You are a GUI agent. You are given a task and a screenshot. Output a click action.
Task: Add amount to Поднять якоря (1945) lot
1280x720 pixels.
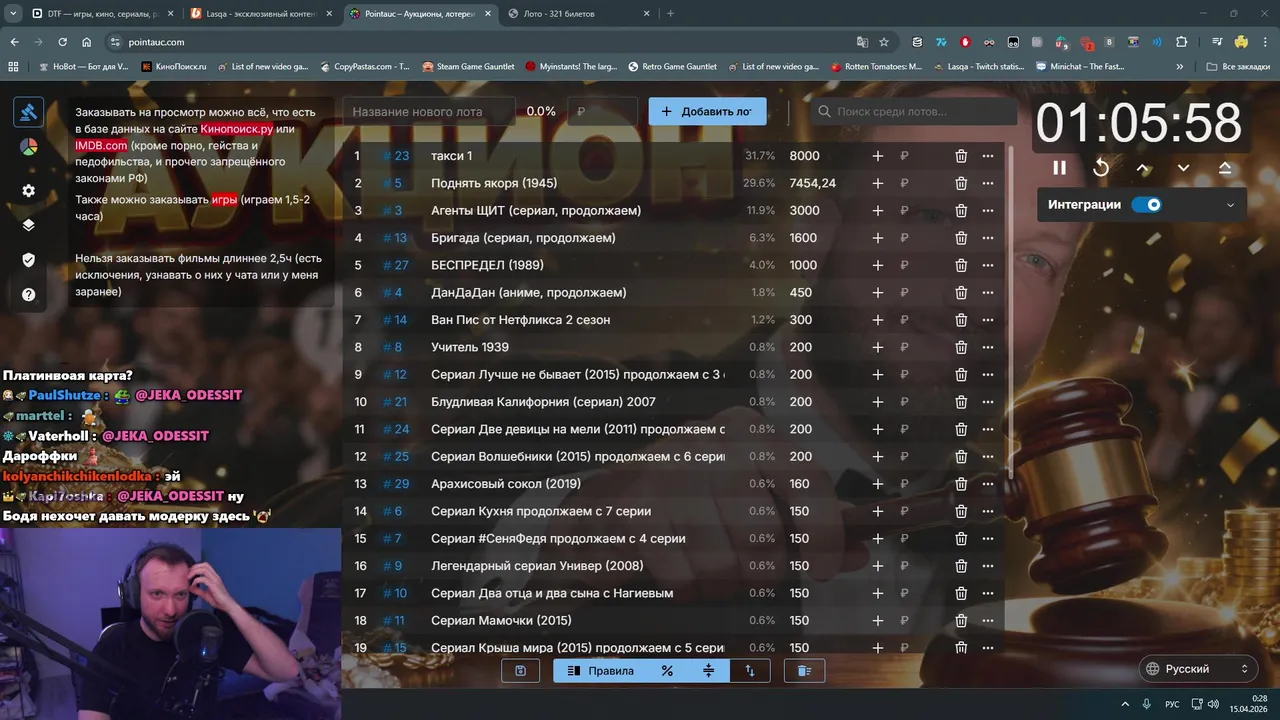click(878, 183)
